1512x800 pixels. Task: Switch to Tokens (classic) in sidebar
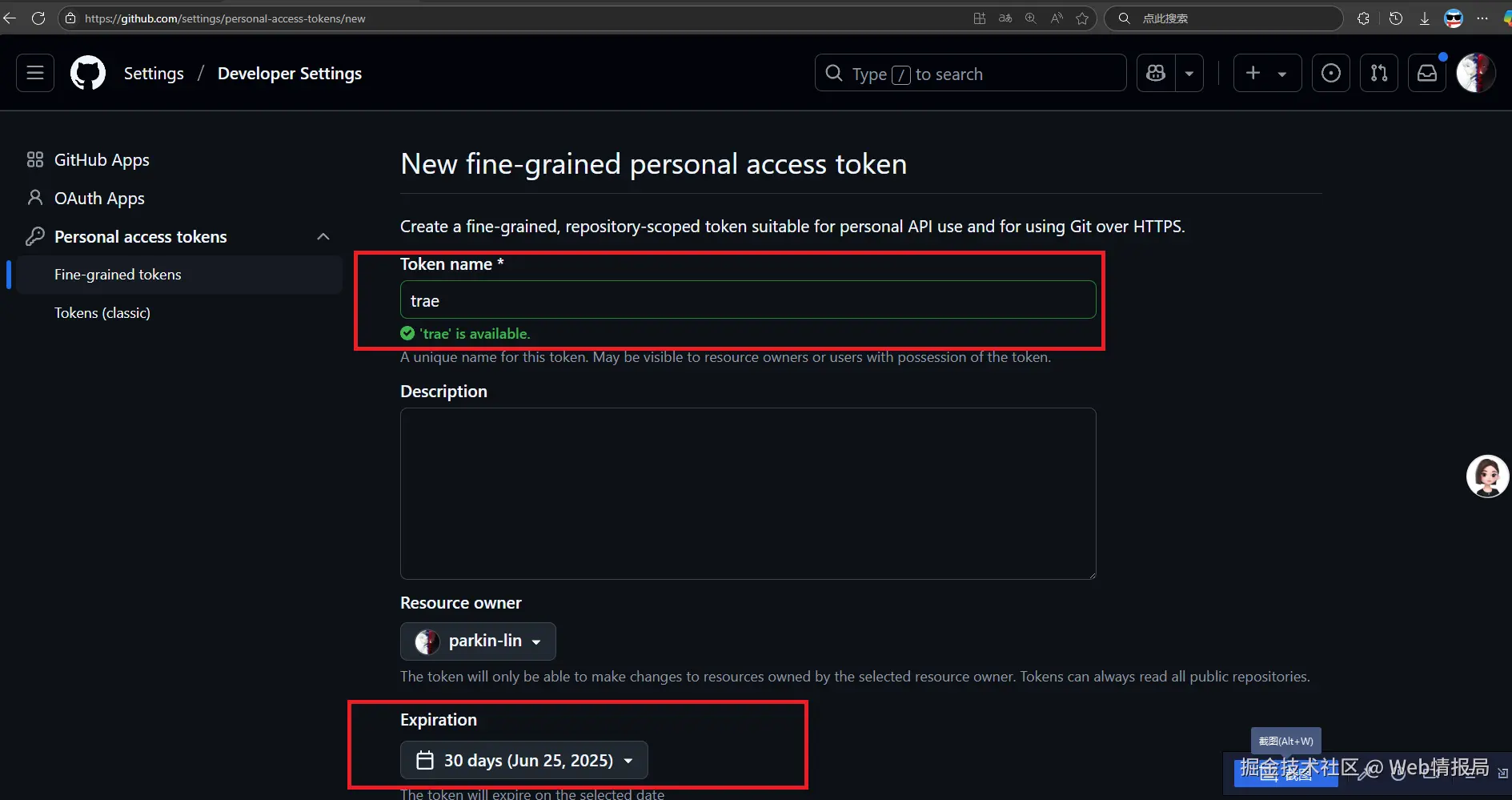[102, 312]
